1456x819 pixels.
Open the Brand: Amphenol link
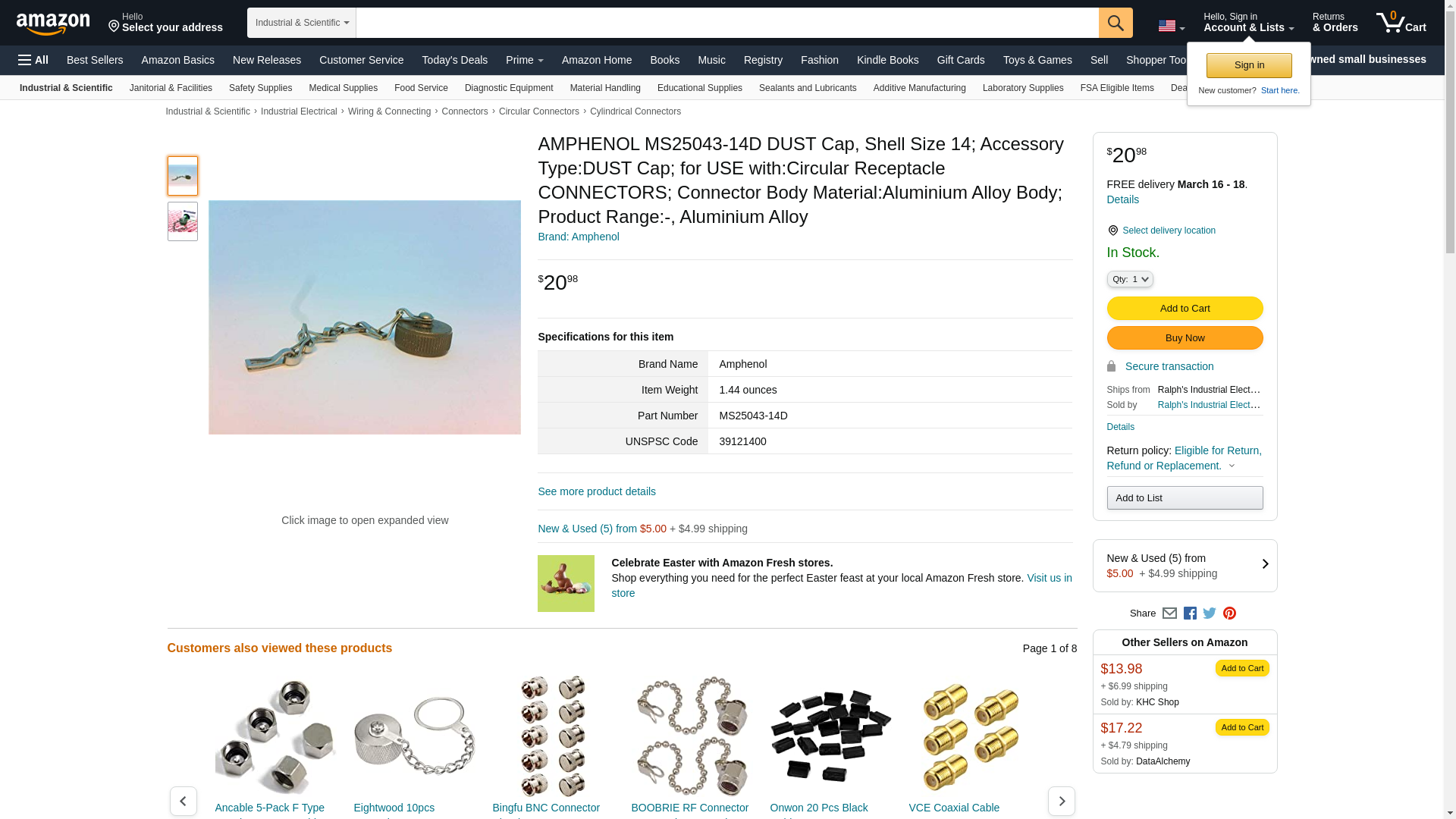579,237
